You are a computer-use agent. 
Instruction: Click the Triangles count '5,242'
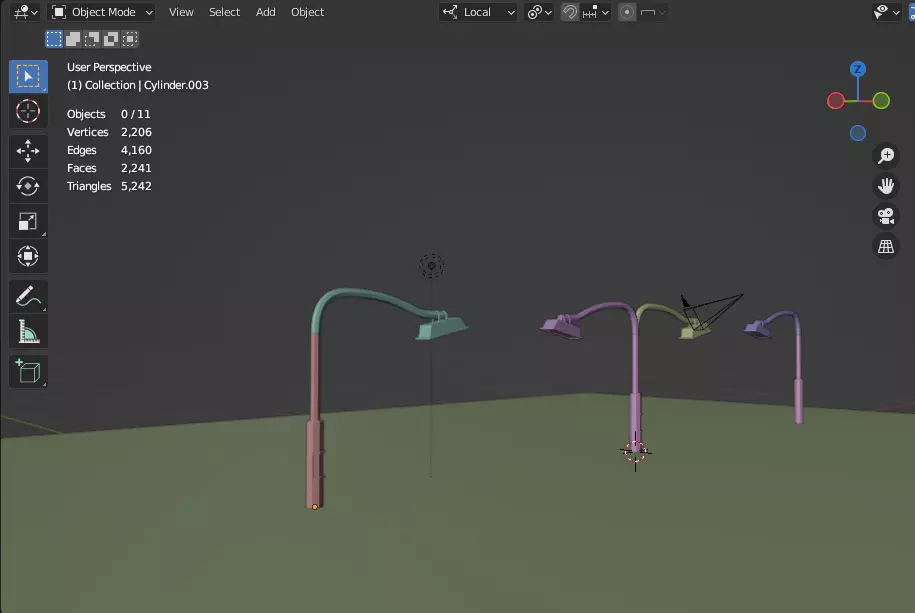click(x=136, y=186)
